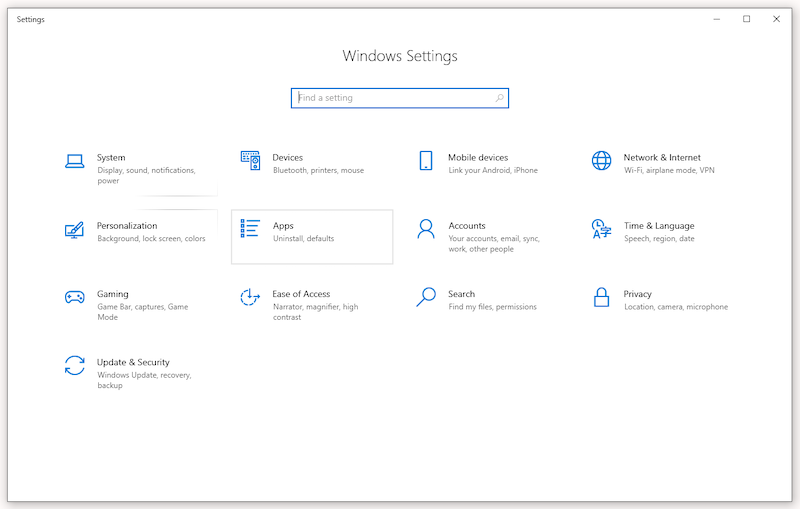Select the Time & Language icon

tap(601, 229)
